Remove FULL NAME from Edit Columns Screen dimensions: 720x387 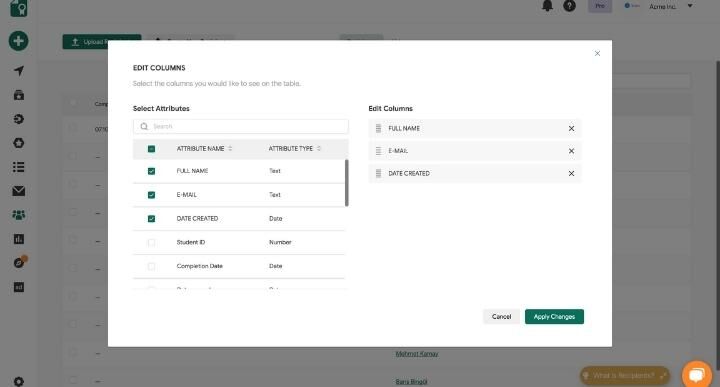tap(571, 129)
